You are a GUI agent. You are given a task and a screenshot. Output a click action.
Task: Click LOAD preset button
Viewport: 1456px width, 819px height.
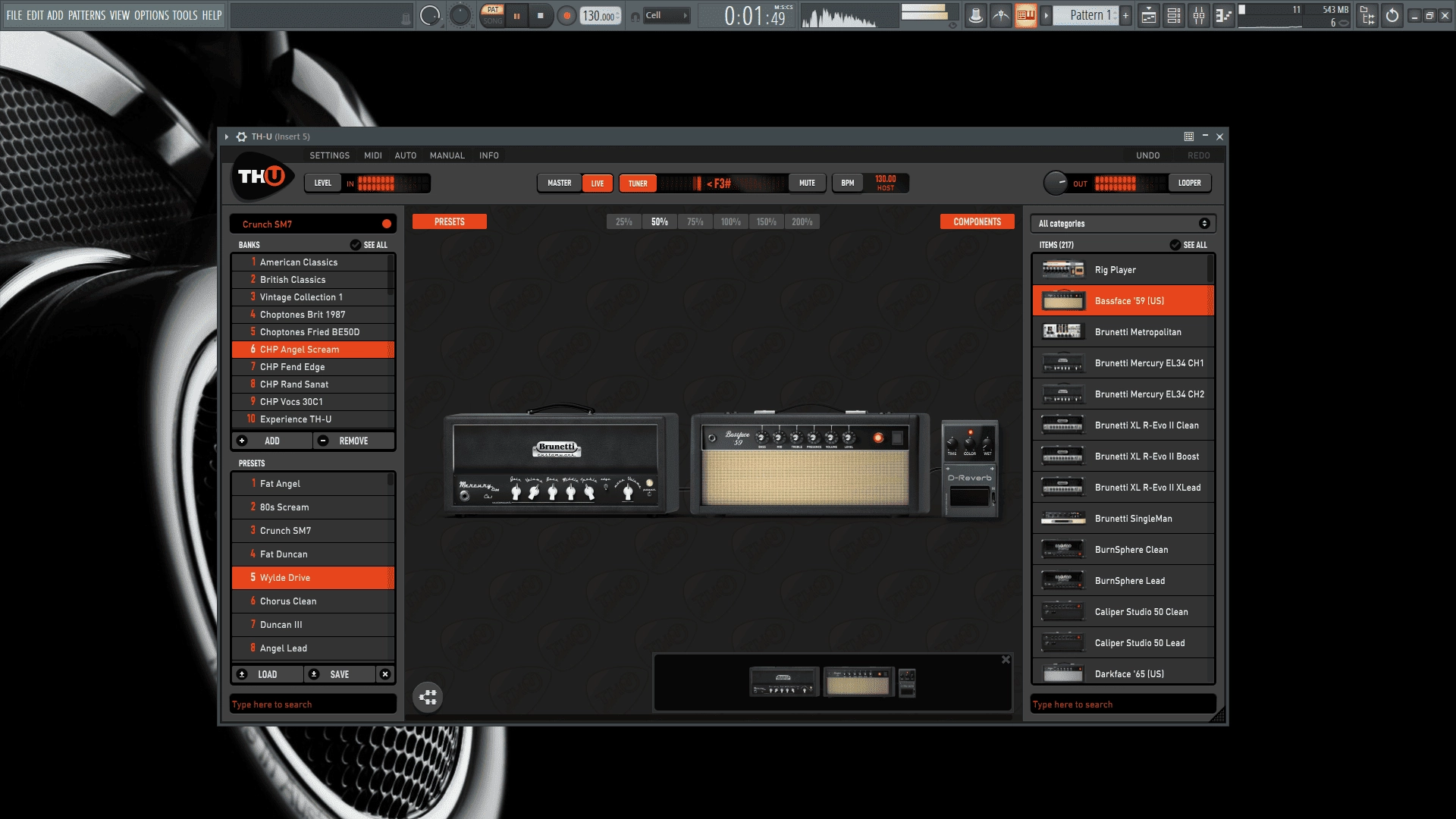click(x=268, y=674)
